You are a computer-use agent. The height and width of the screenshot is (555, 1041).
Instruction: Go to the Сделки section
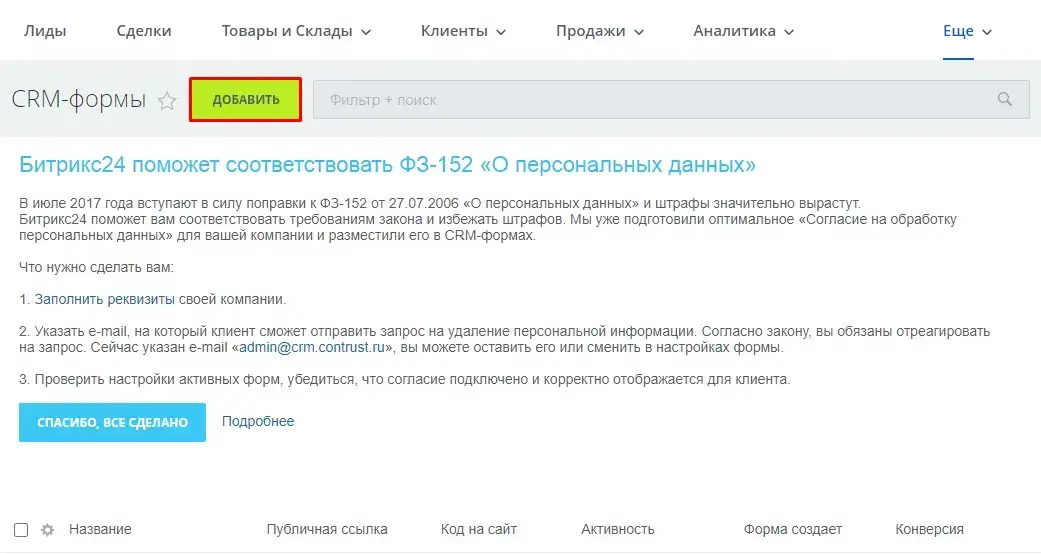point(144,31)
